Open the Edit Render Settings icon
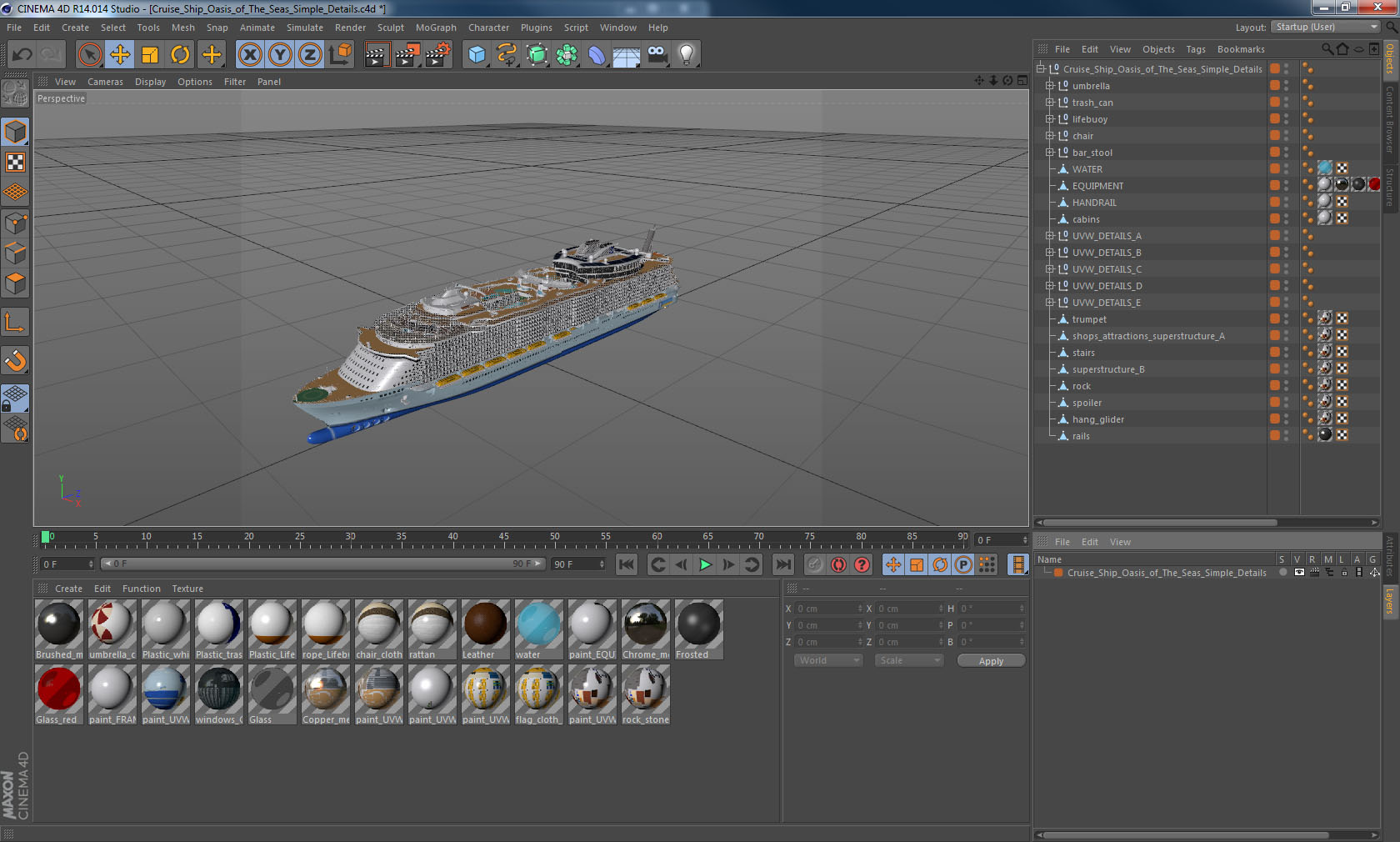The image size is (1400, 842). [x=437, y=55]
